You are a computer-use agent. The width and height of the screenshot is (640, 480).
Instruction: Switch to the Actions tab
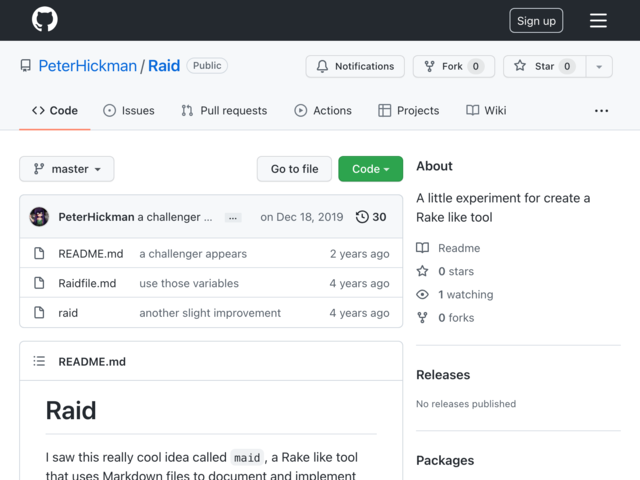(323, 111)
